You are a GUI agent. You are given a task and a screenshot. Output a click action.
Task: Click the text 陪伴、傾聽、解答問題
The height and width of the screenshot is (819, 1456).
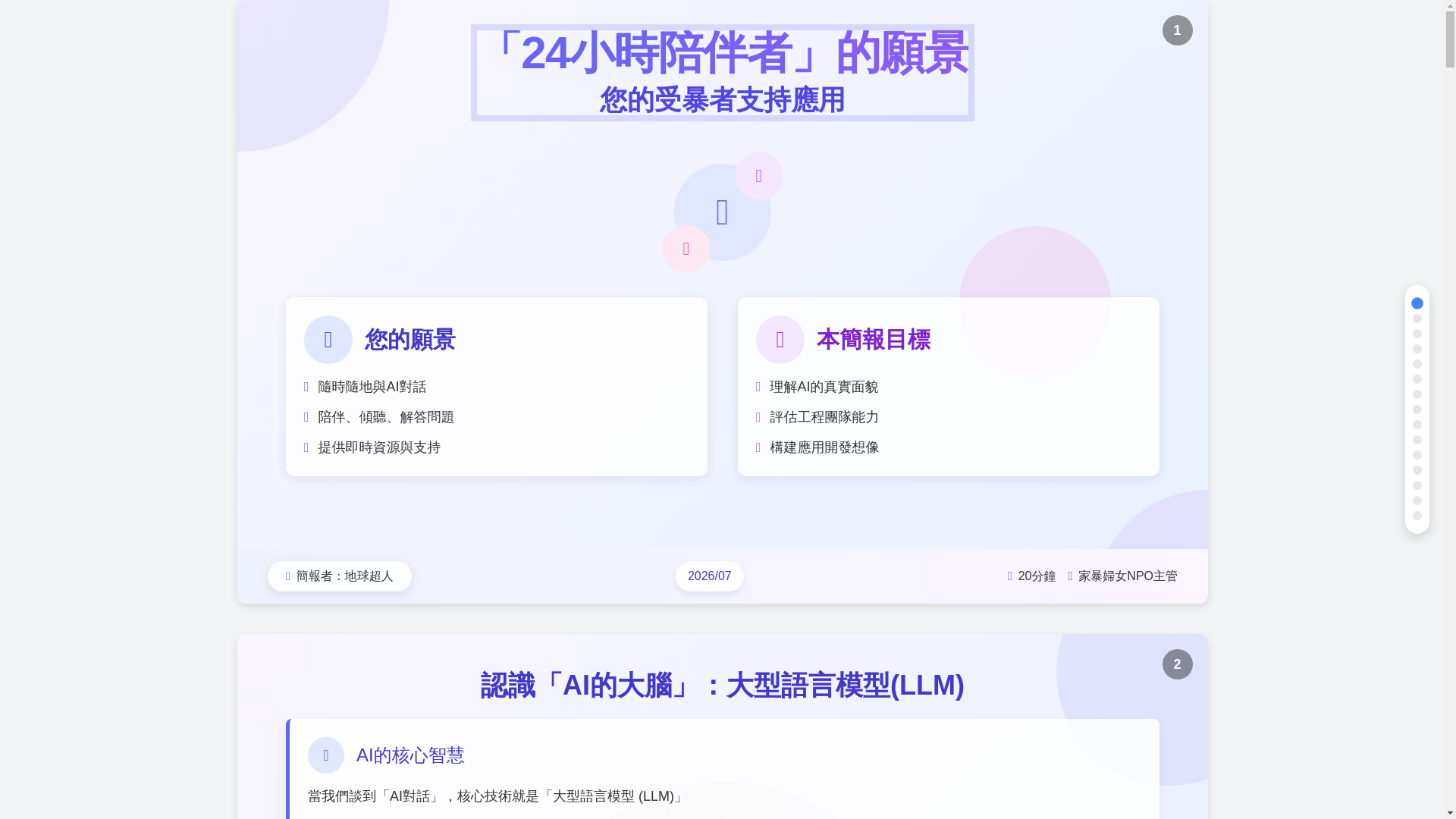[385, 417]
